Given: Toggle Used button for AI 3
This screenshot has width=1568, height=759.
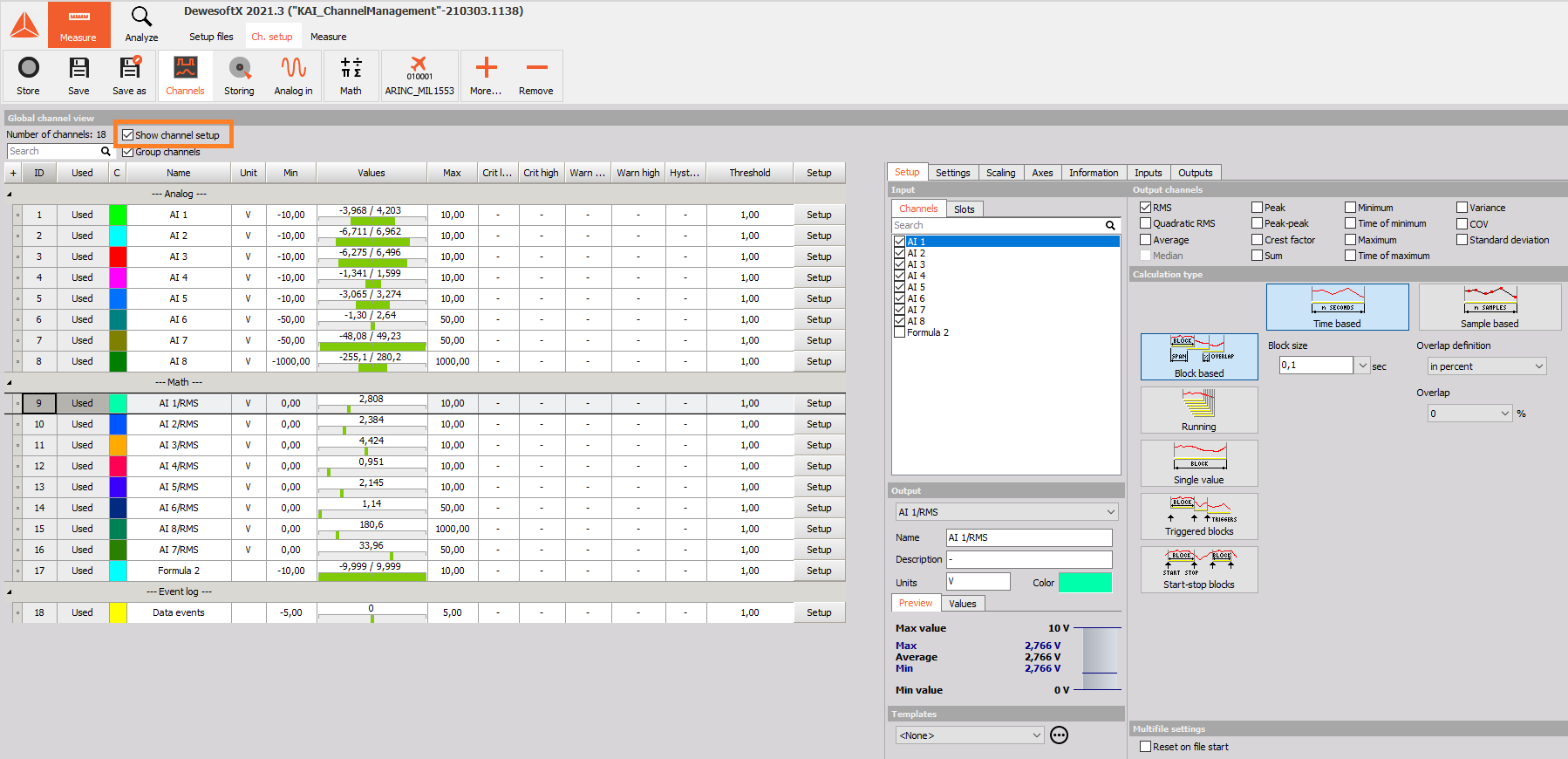Looking at the screenshot, I should (x=82, y=256).
